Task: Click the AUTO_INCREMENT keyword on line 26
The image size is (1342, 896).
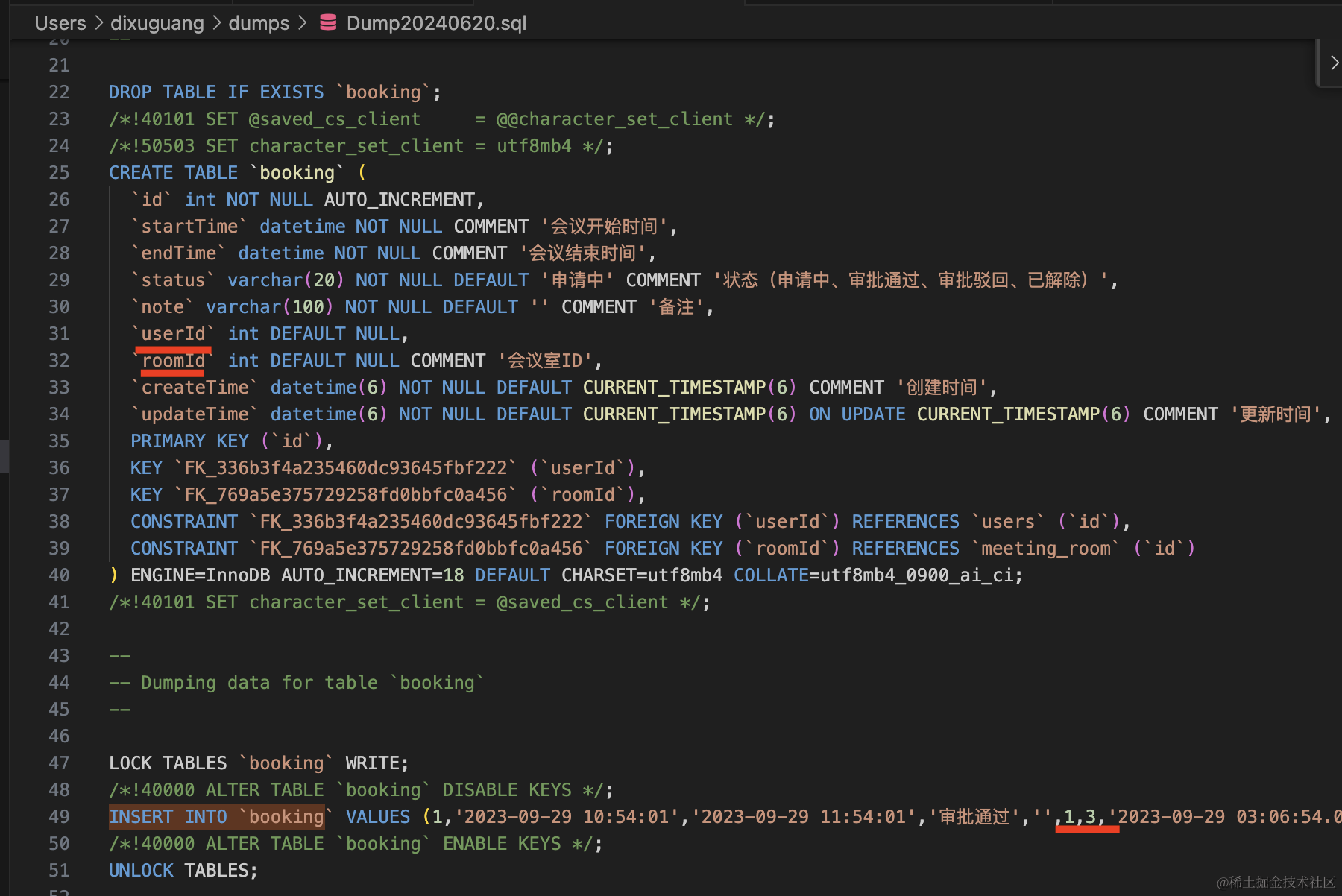Action: pos(400,200)
